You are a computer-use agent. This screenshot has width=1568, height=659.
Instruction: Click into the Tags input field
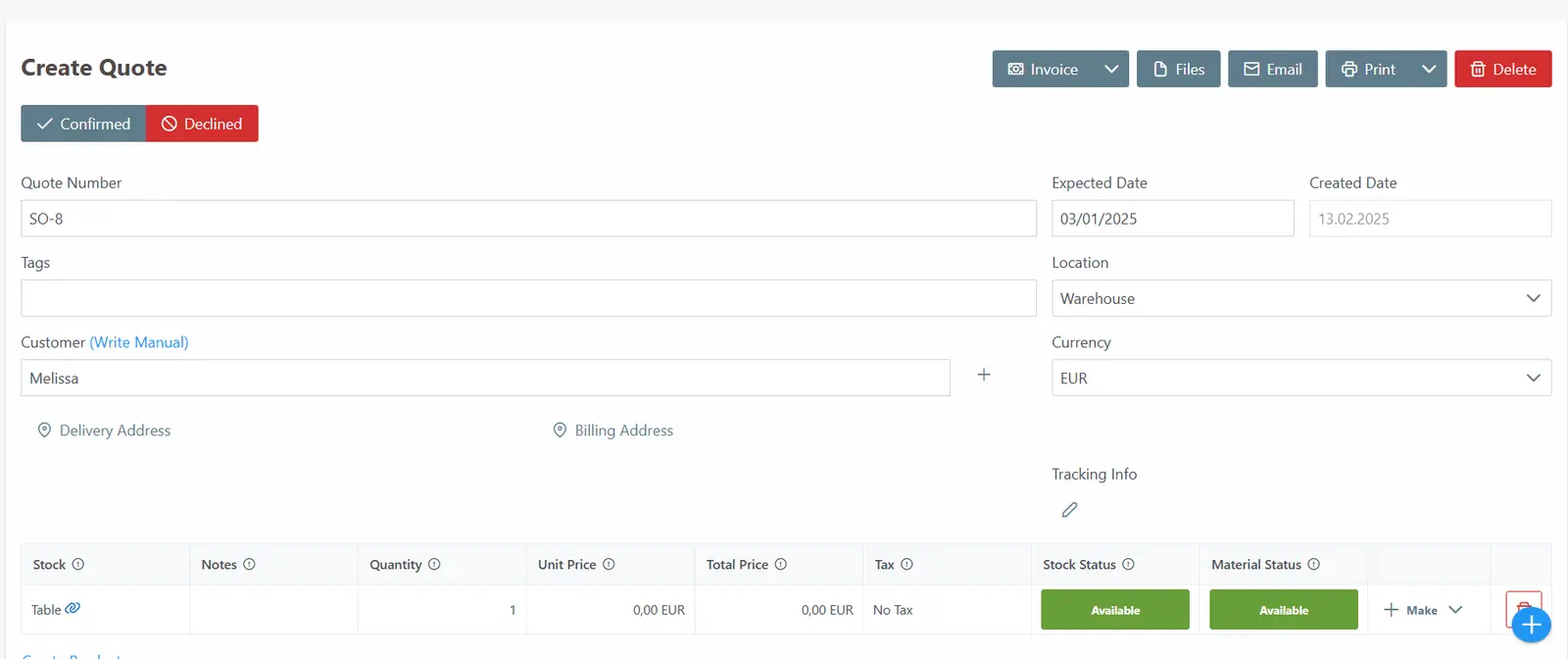point(528,298)
